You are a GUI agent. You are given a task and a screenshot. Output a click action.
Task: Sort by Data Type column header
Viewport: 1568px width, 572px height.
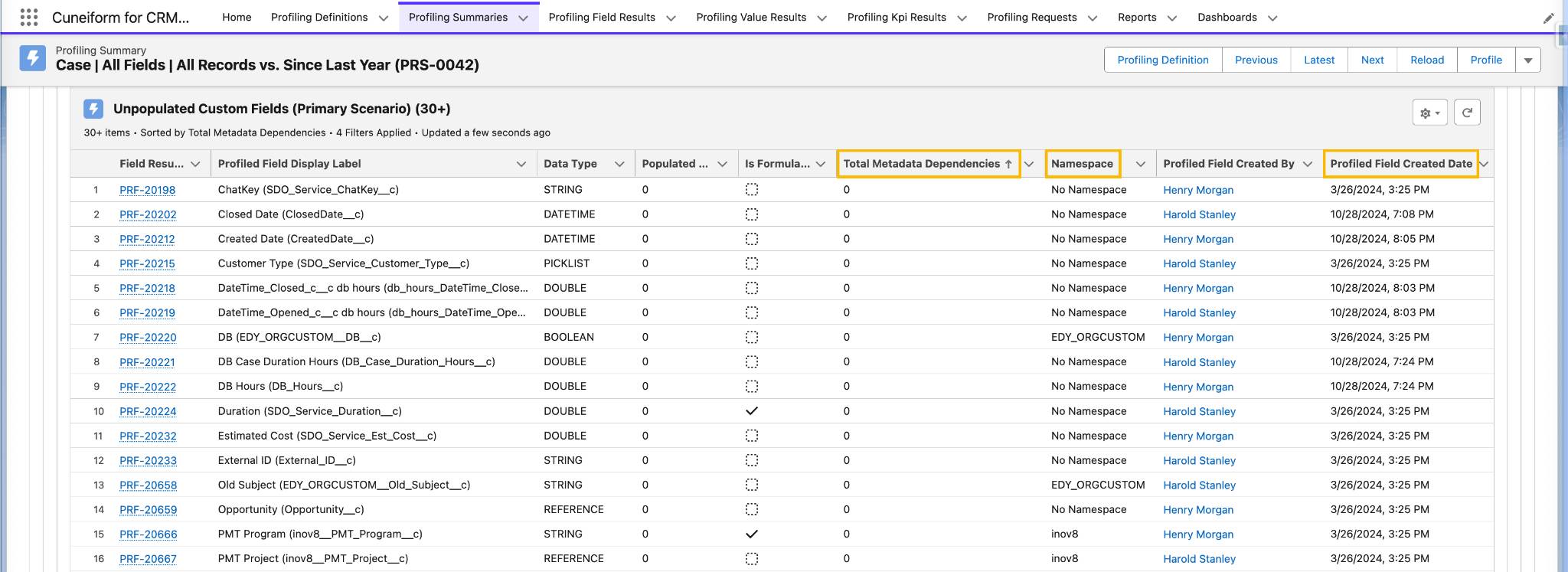[570, 164]
